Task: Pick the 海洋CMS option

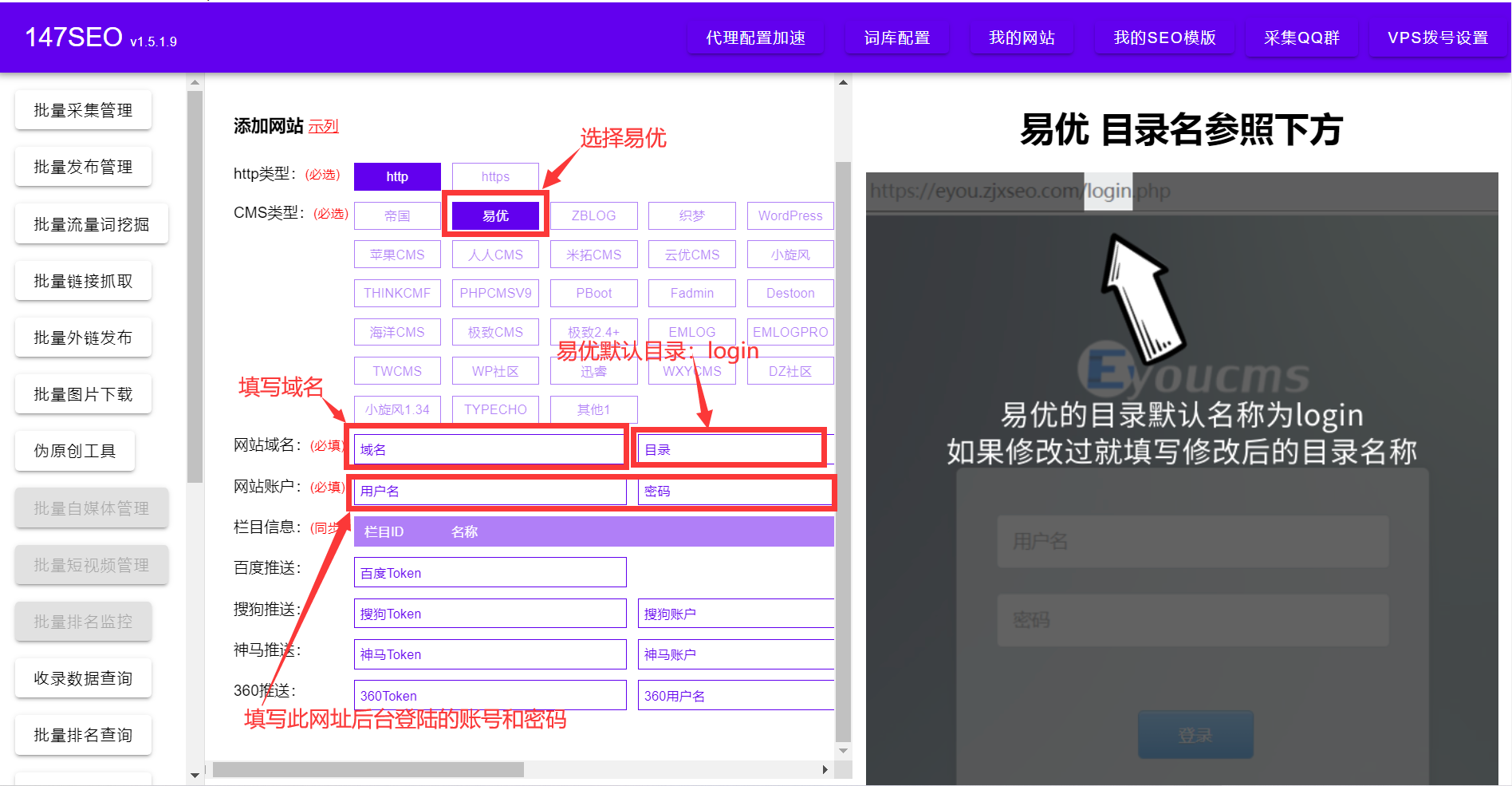Action: 397,332
